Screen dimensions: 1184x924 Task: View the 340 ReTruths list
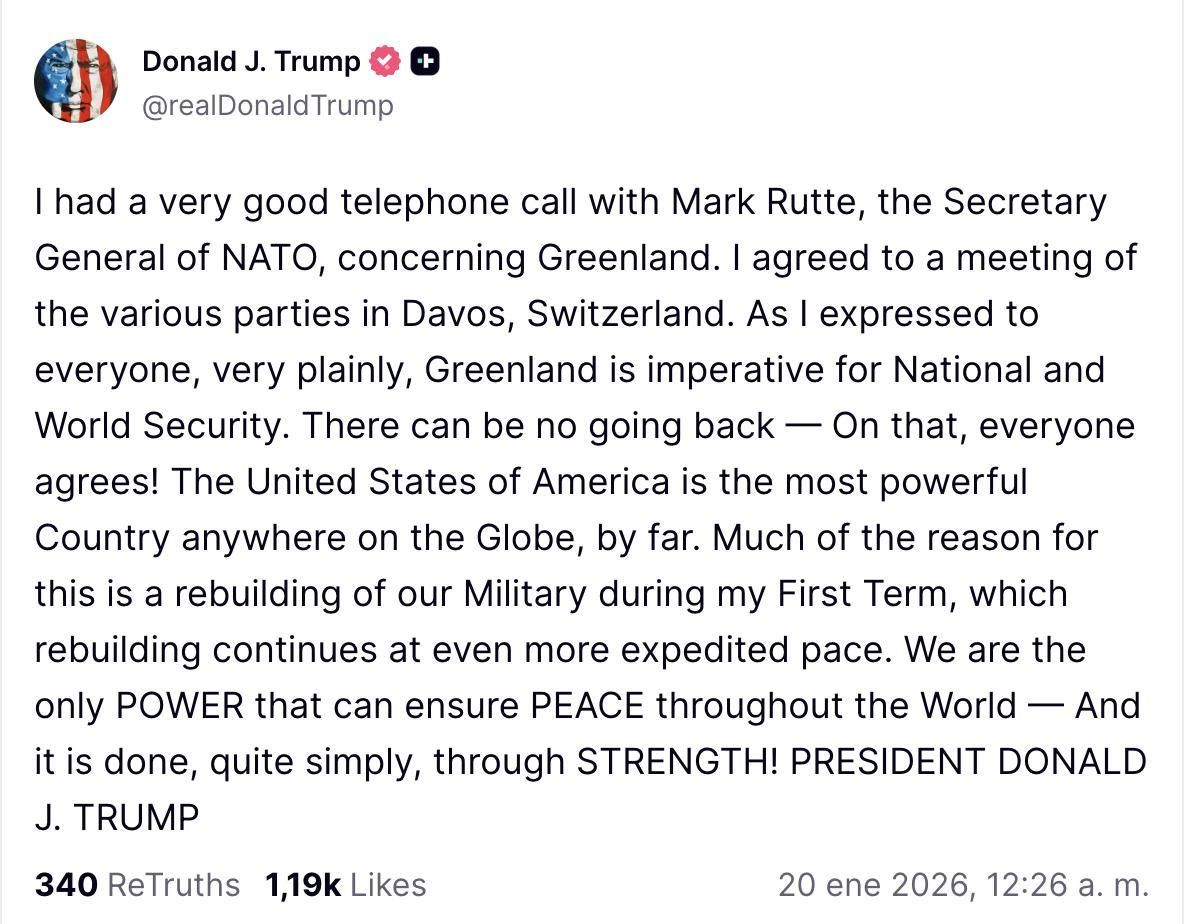(137, 884)
